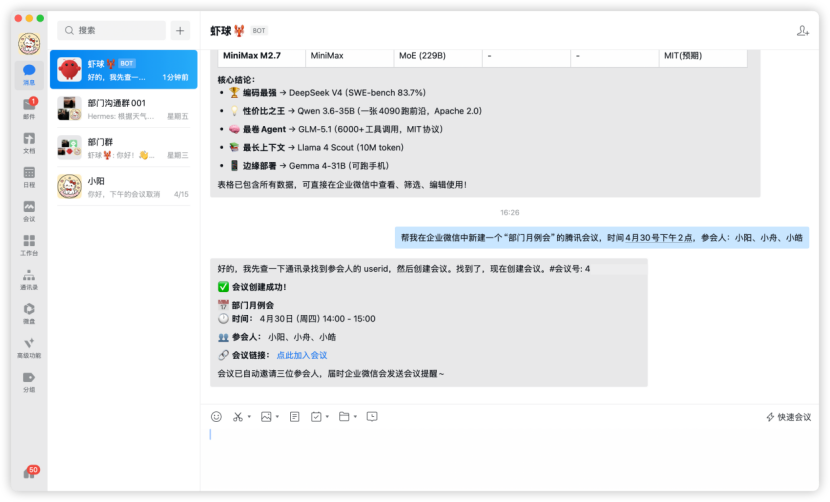The height and width of the screenshot is (502, 830).
Task: Start a 快速会议 quick meeting
Action: pos(789,417)
